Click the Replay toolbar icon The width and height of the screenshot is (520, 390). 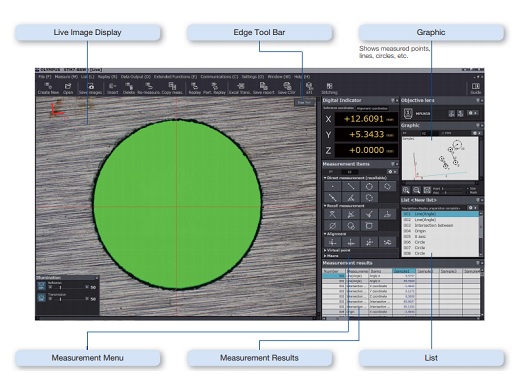coord(194,88)
